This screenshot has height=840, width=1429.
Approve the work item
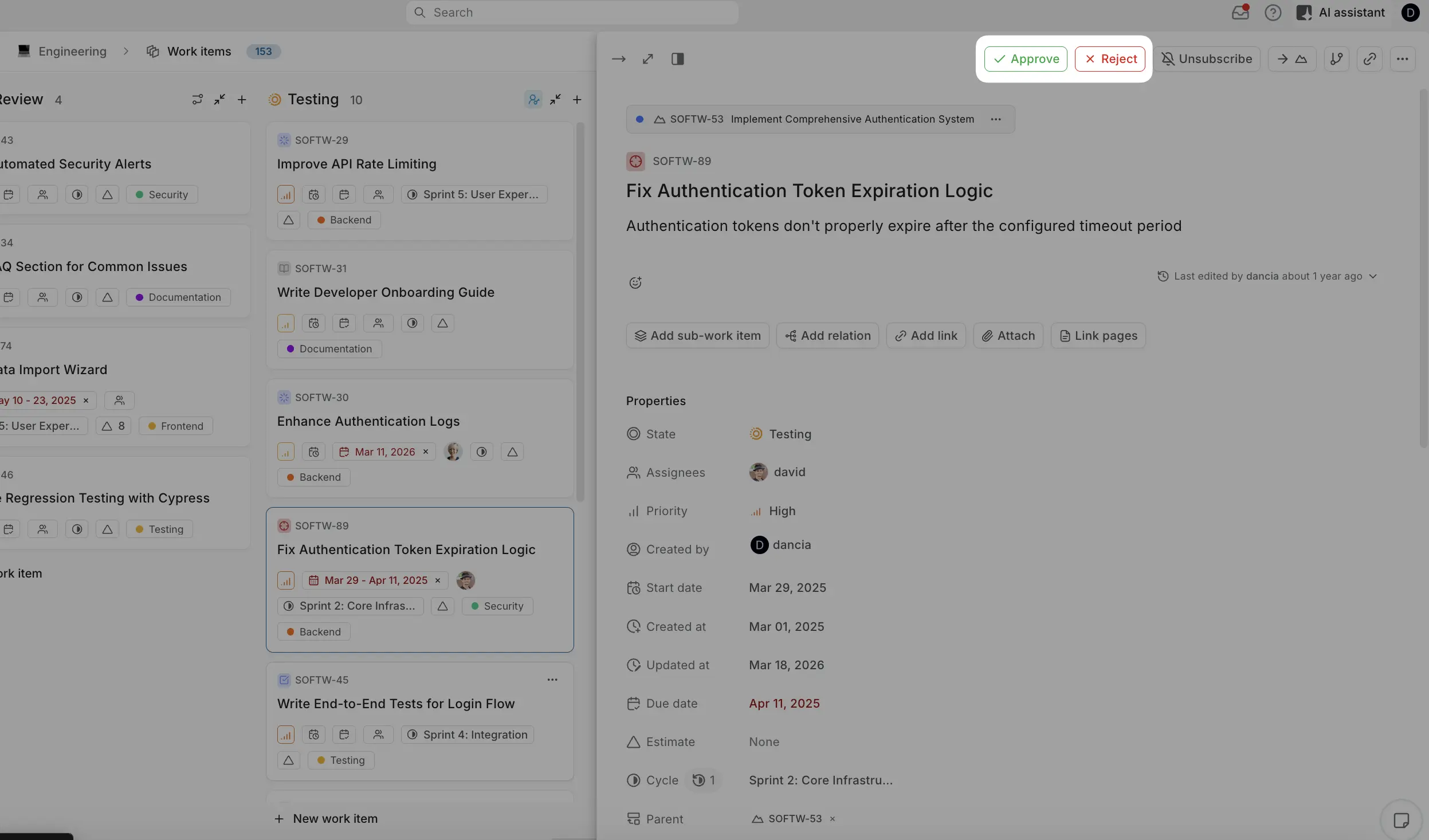click(x=1025, y=59)
